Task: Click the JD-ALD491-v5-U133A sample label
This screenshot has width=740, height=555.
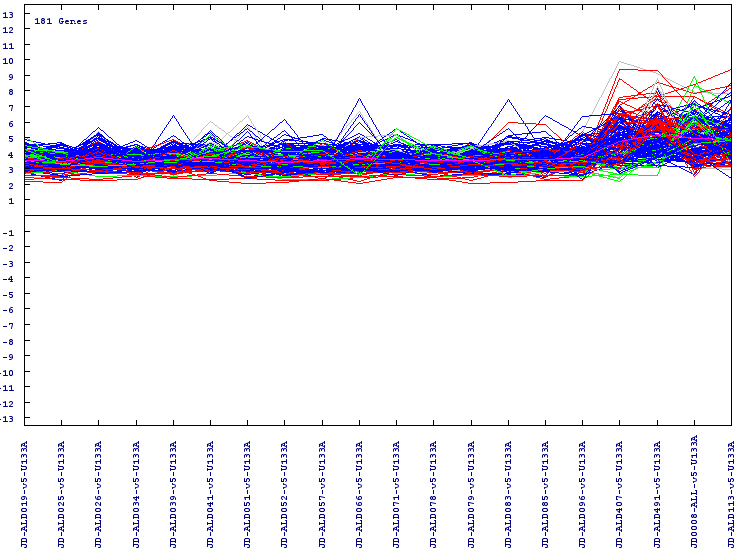Action: (657, 492)
